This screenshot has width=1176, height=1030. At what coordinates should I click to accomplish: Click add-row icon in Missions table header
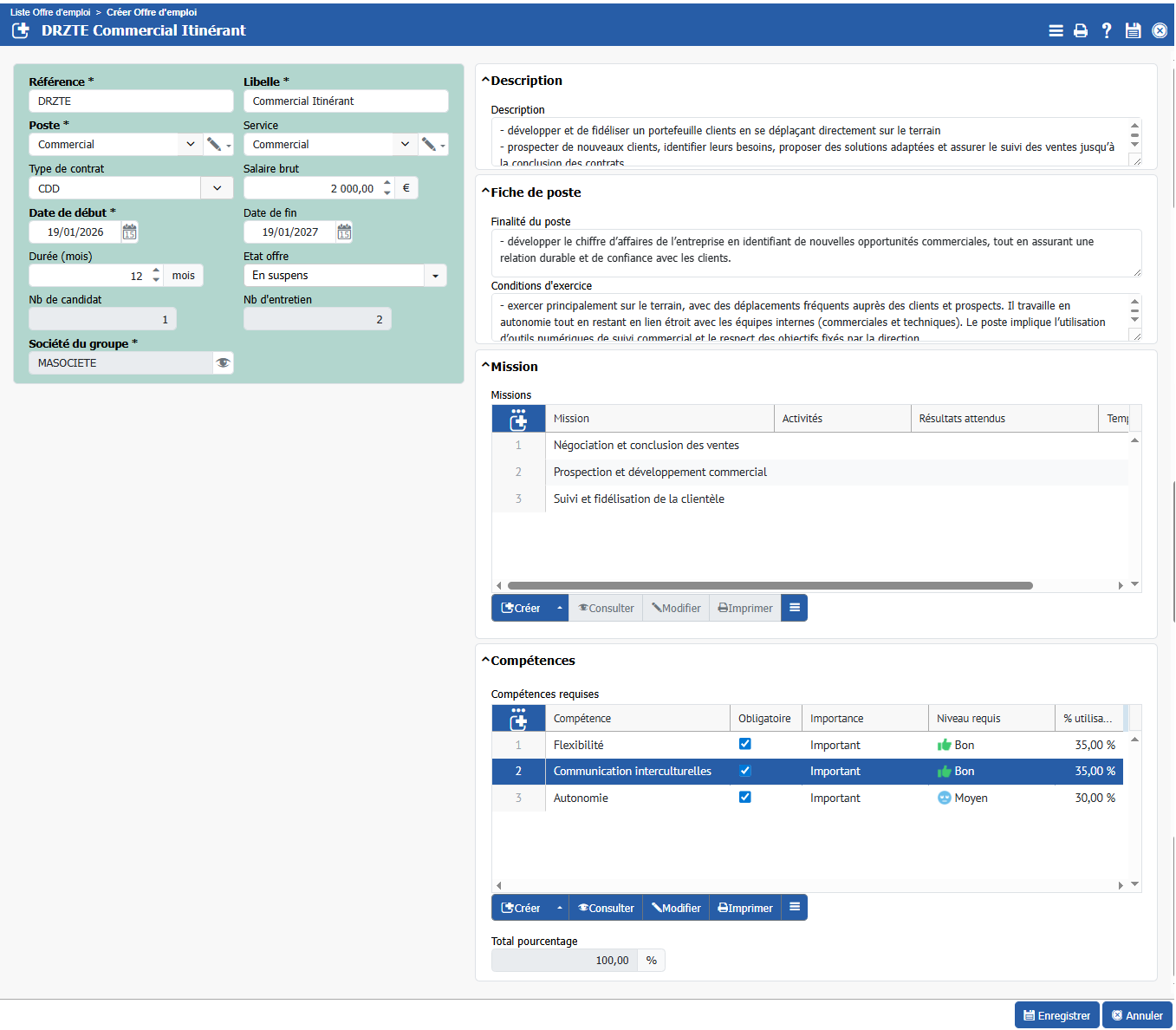(518, 419)
